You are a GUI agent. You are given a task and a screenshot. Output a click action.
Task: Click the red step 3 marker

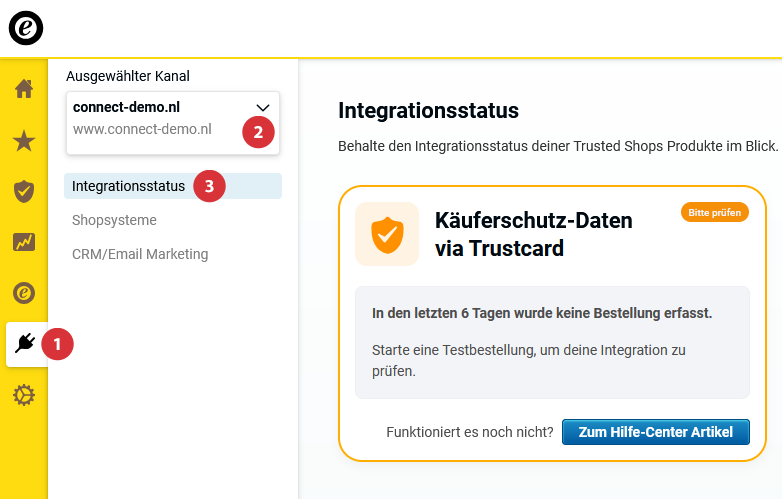[208, 186]
